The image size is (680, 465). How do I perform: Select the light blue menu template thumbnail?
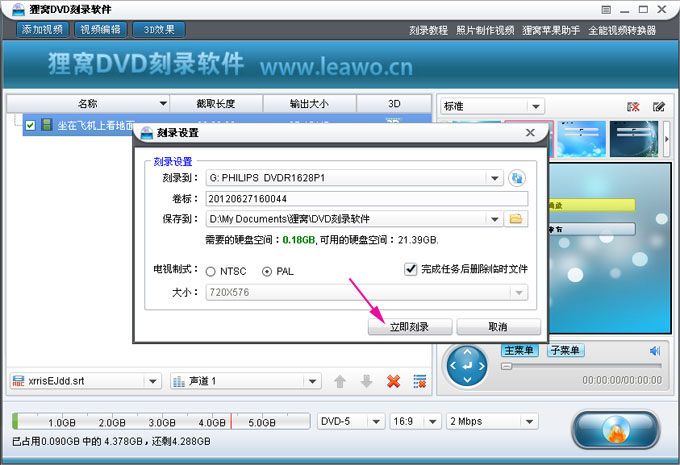point(581,139)
